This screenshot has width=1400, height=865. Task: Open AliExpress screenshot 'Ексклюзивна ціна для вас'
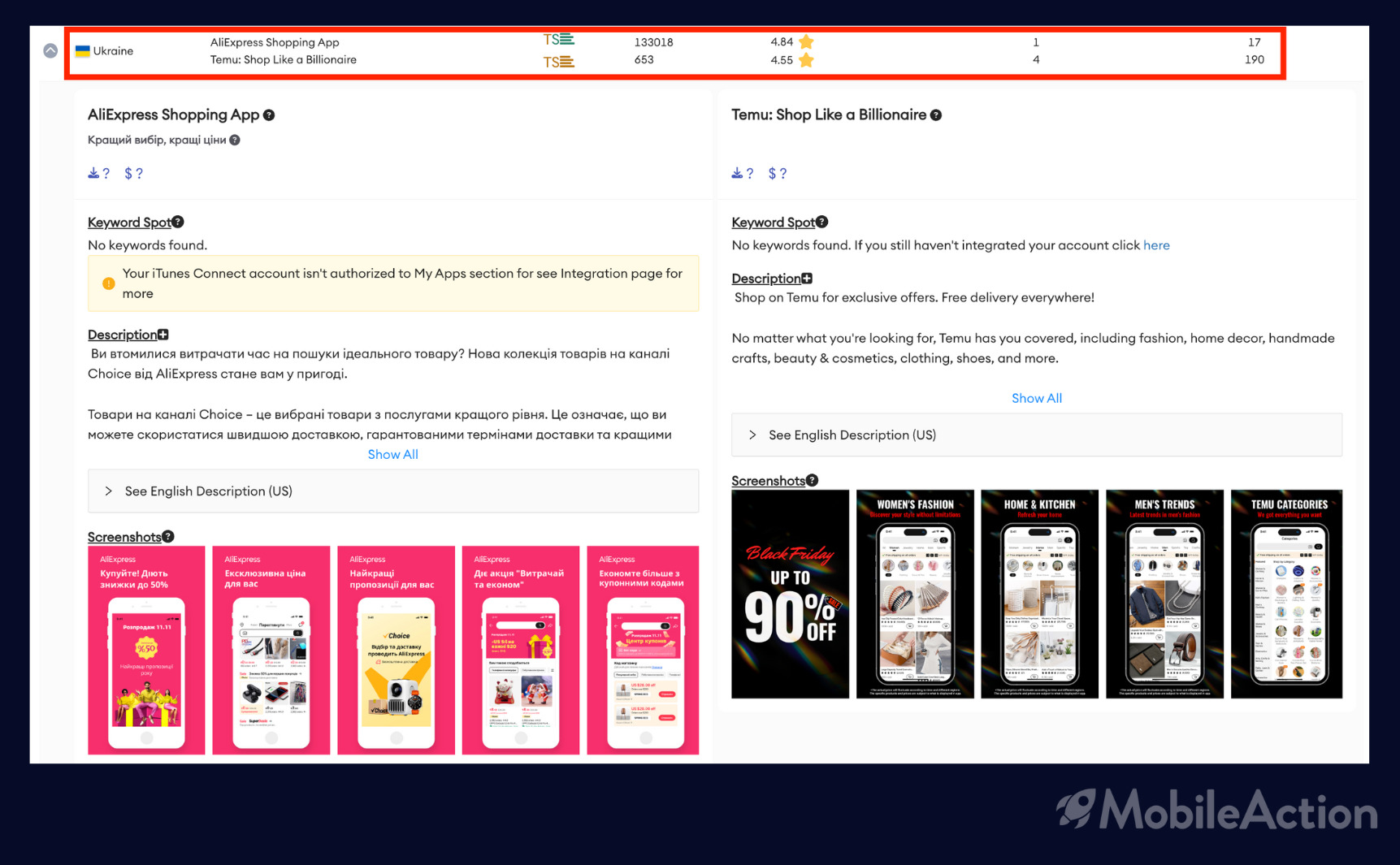pos(271,650)
